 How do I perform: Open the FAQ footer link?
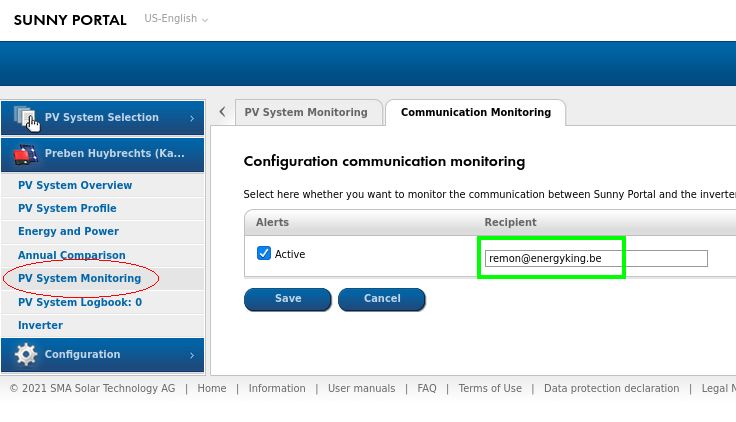pyautogui.click(x=427, y=388)
